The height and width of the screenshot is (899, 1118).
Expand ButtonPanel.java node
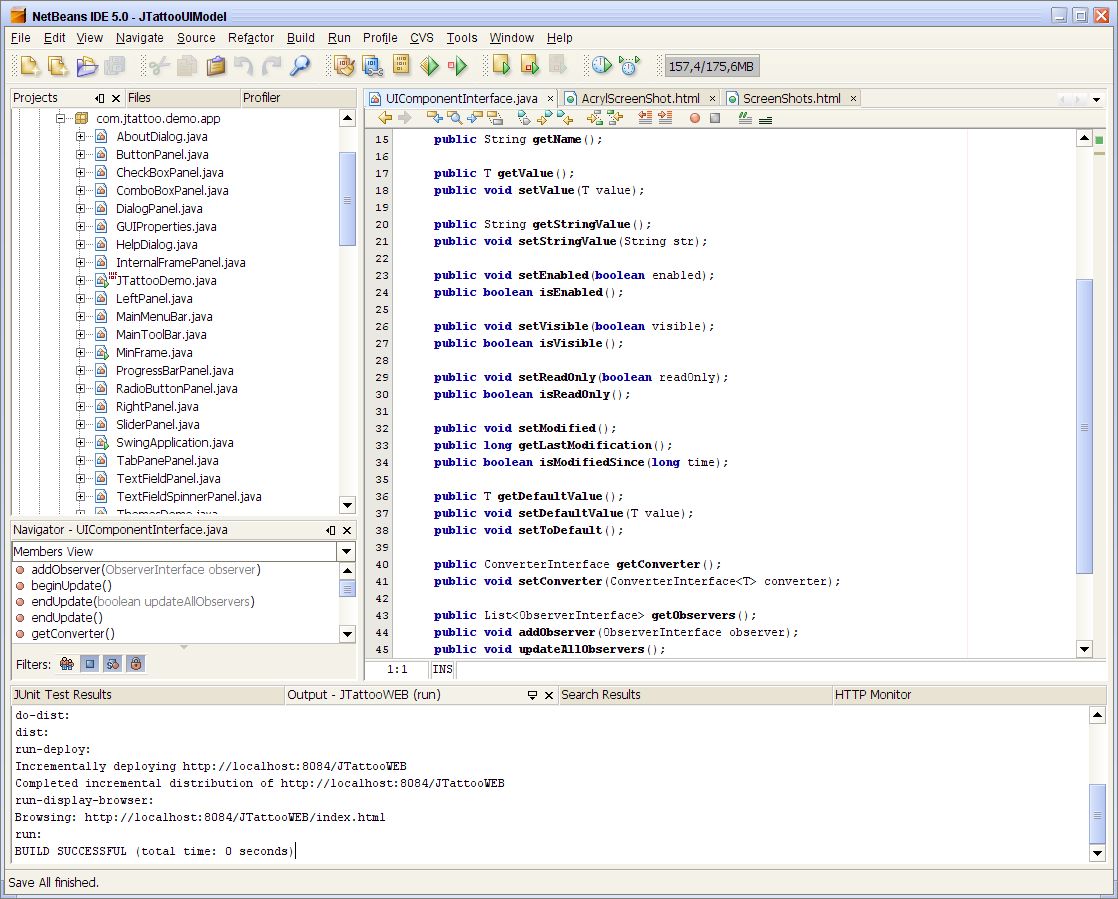click(x=81, y=154)
